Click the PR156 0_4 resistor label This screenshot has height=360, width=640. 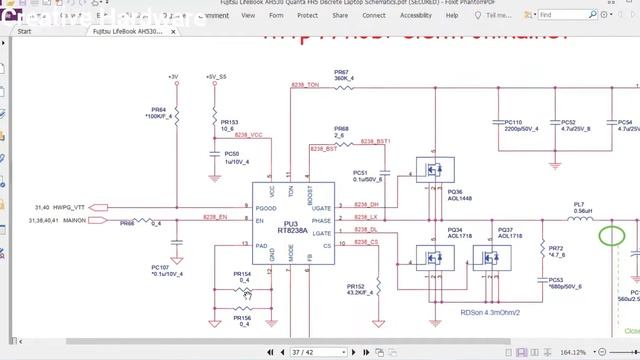point(242,321)
